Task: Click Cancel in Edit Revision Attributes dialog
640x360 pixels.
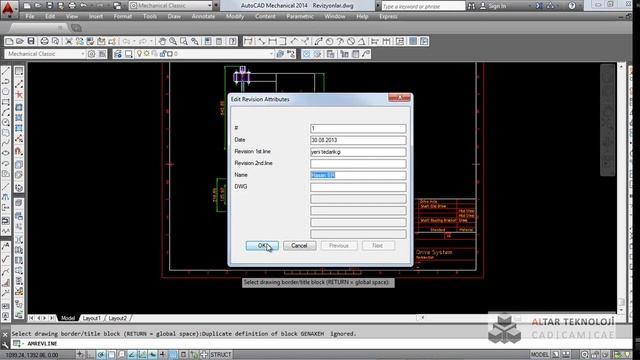Action: pyautogui.click(x=299, y=246)
